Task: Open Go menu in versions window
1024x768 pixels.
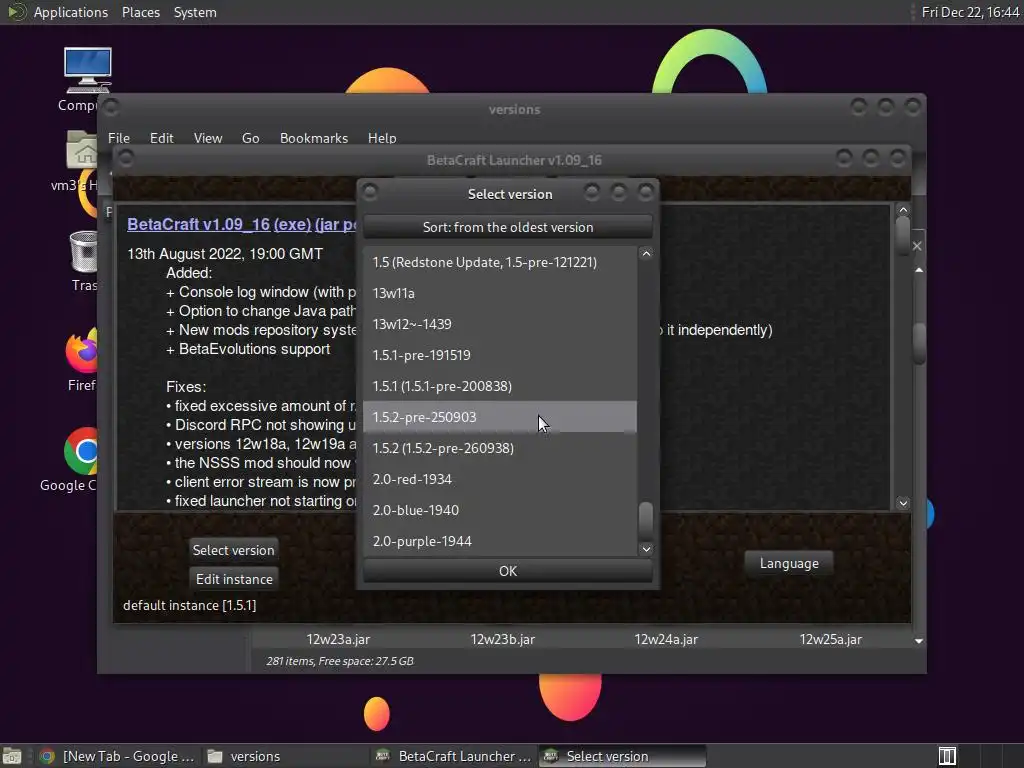Action: pos(250,138)
